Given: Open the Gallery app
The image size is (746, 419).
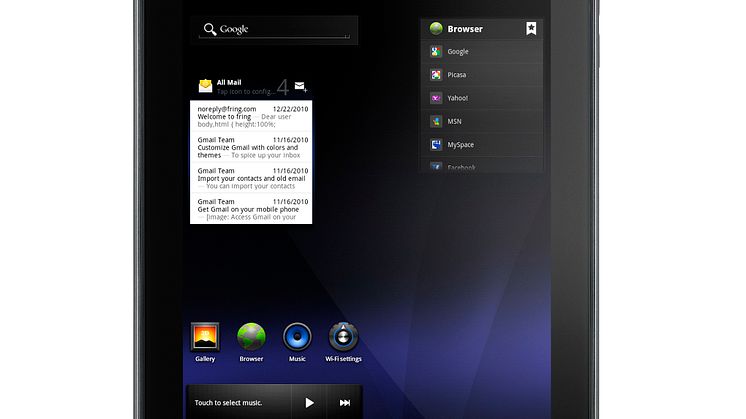Looking at the screenshot, I should click(205, 342).
